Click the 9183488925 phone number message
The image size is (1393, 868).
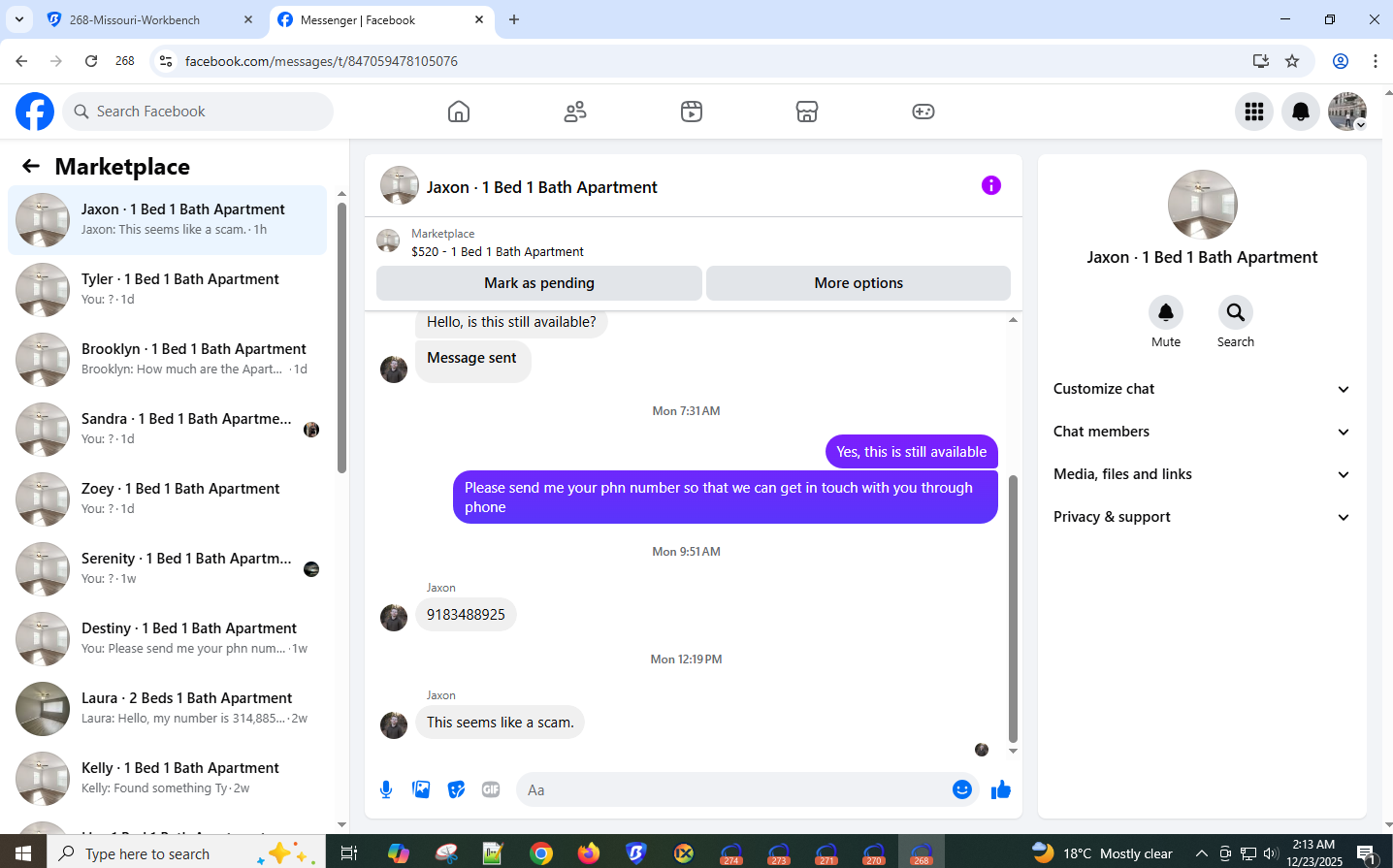(x=466, y=615)
